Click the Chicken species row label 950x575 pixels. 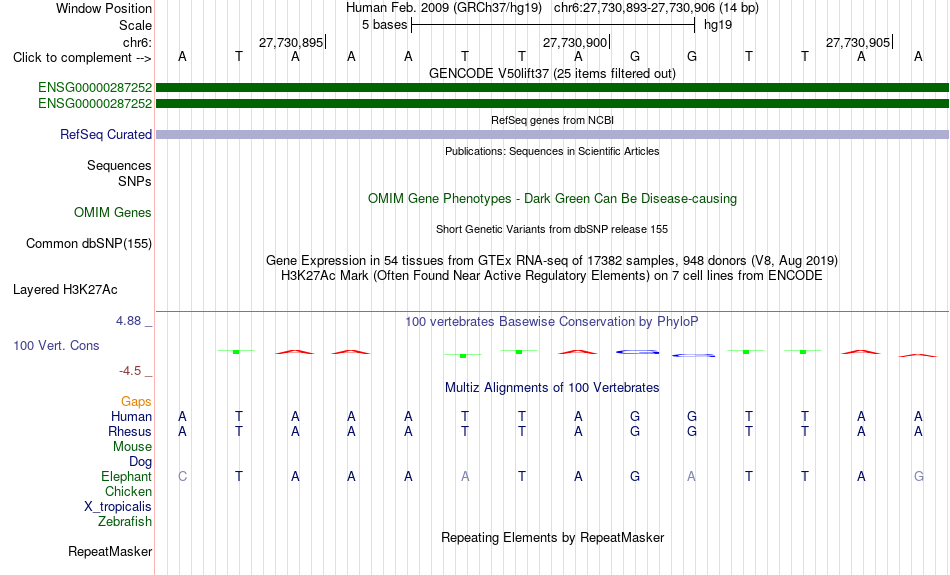pyautogui.click(x=128, y=491)
